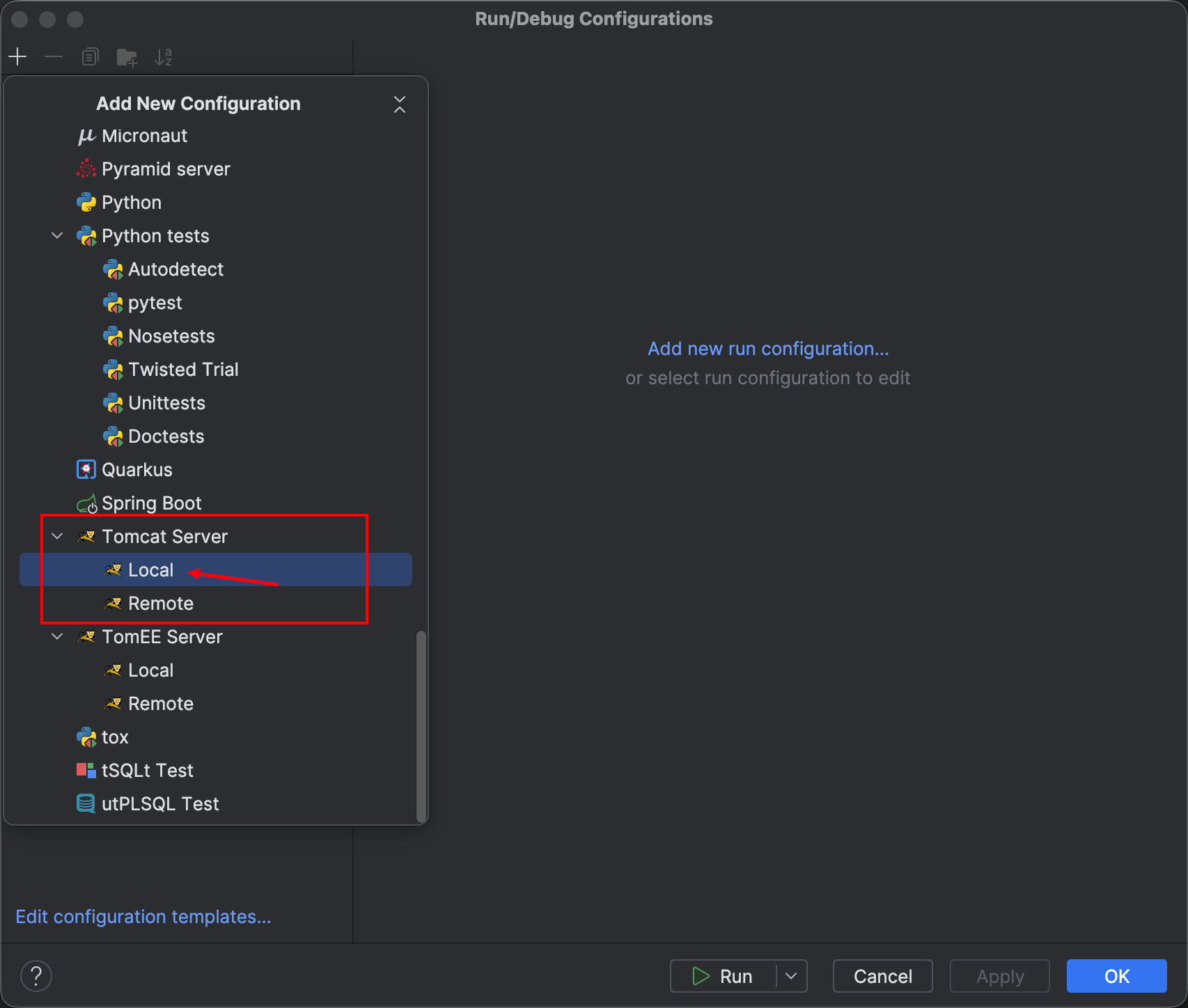Click the Copy Configuration toolbar icon
The width and height of the screenshot is (1188, 1008).
click(x=90, y=56)
